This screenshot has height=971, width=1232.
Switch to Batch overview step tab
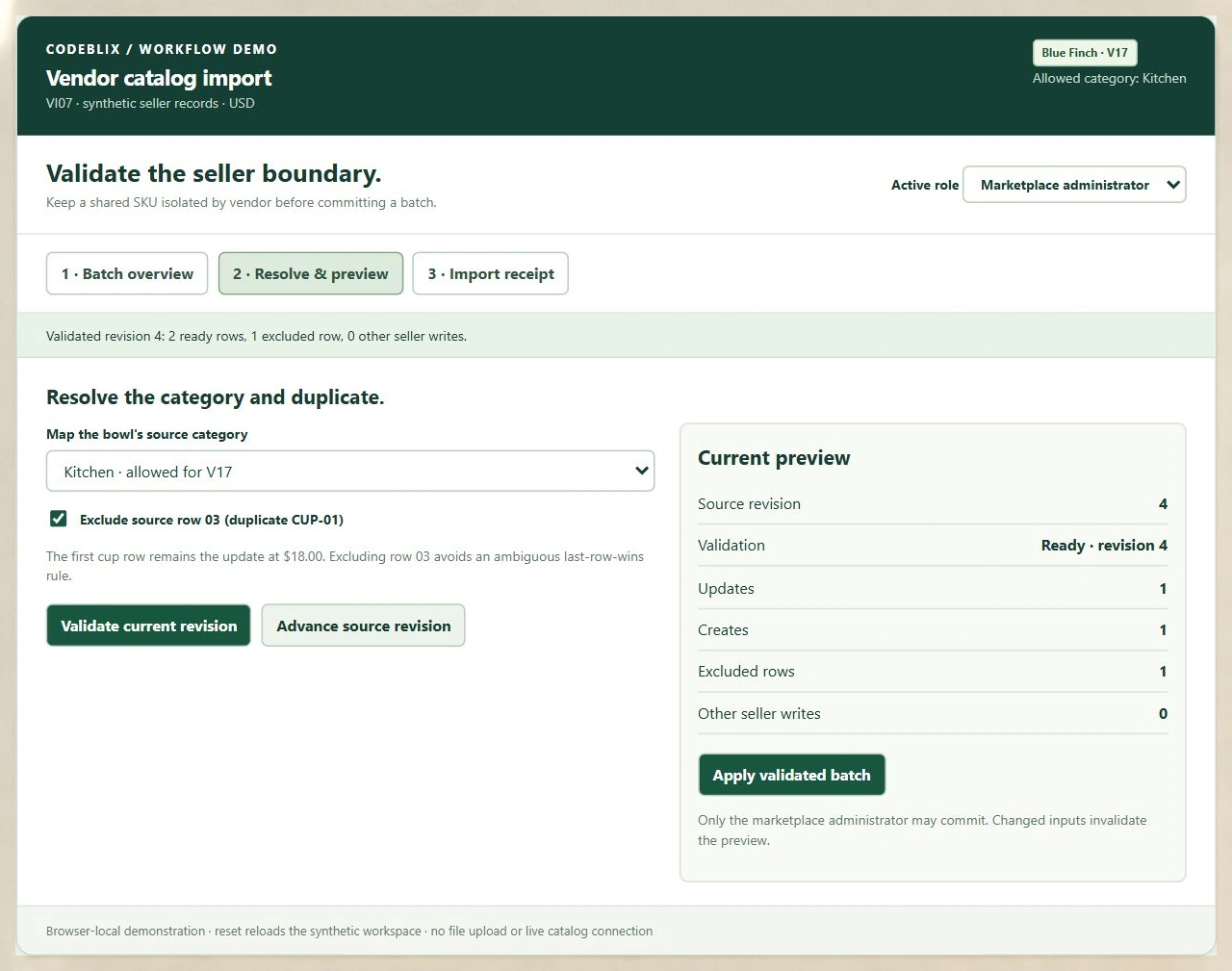click(127, 273)
